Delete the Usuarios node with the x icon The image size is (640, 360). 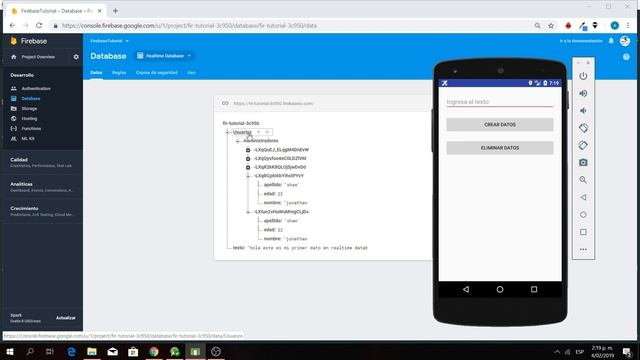[x=267, y=132]
